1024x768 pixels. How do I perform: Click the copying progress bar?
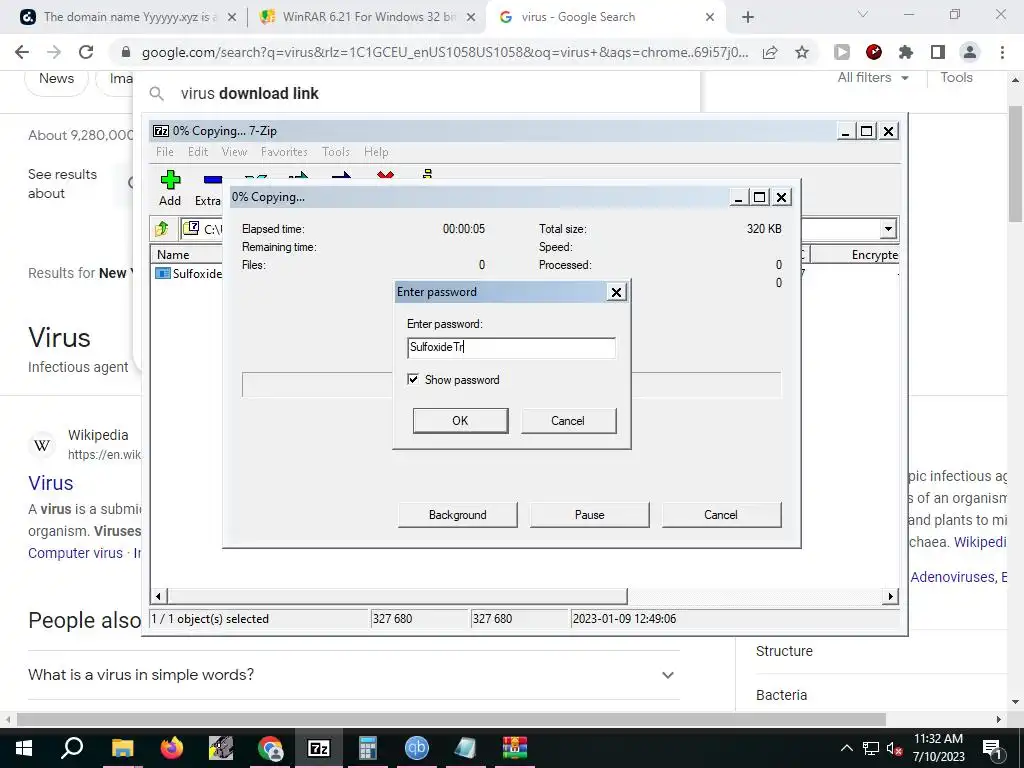[511, 385]
